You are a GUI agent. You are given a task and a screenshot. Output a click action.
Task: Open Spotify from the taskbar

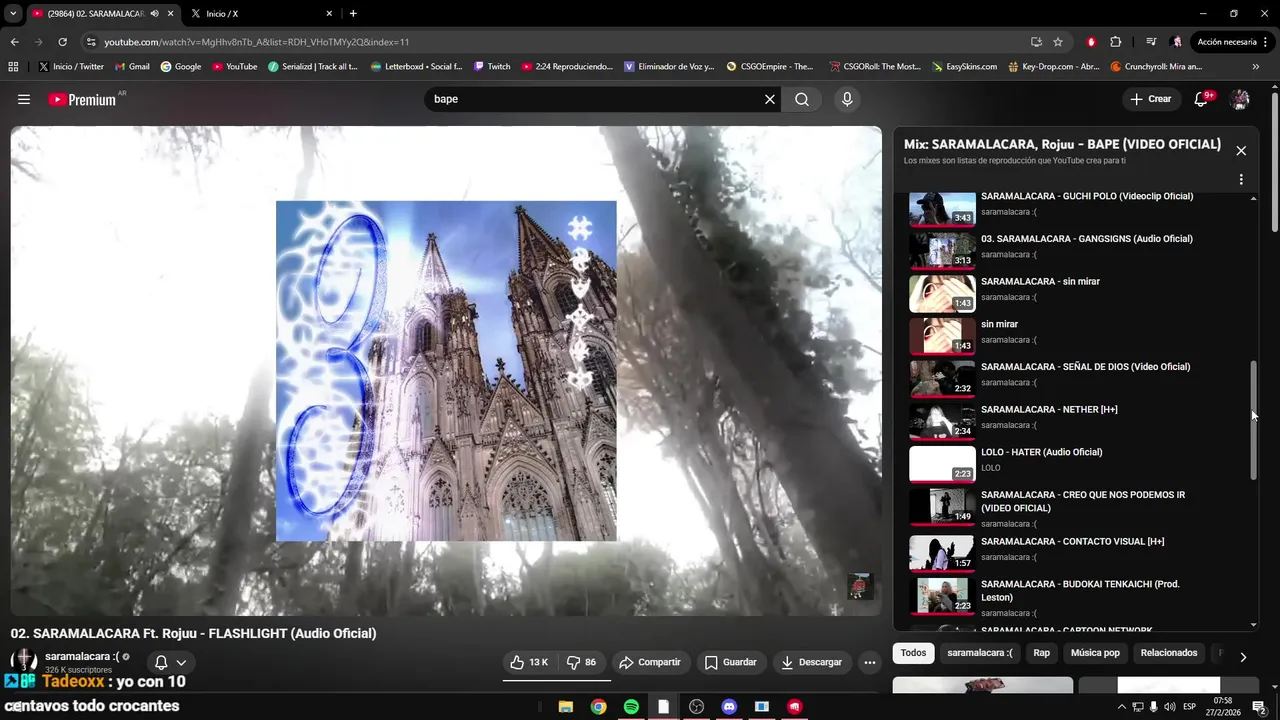[631, 706]
